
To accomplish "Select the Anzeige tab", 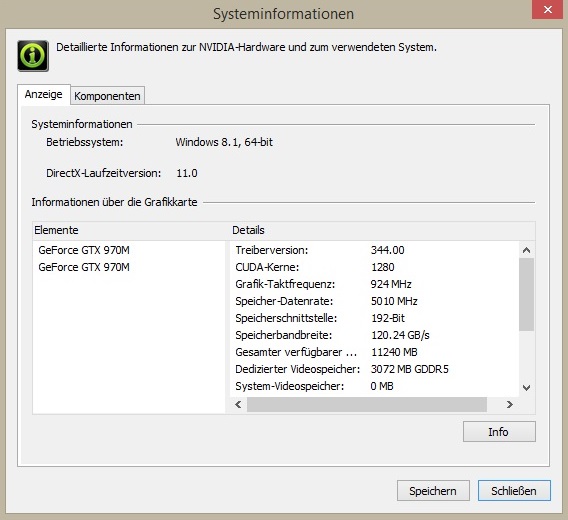I will (x=43, y=95).
